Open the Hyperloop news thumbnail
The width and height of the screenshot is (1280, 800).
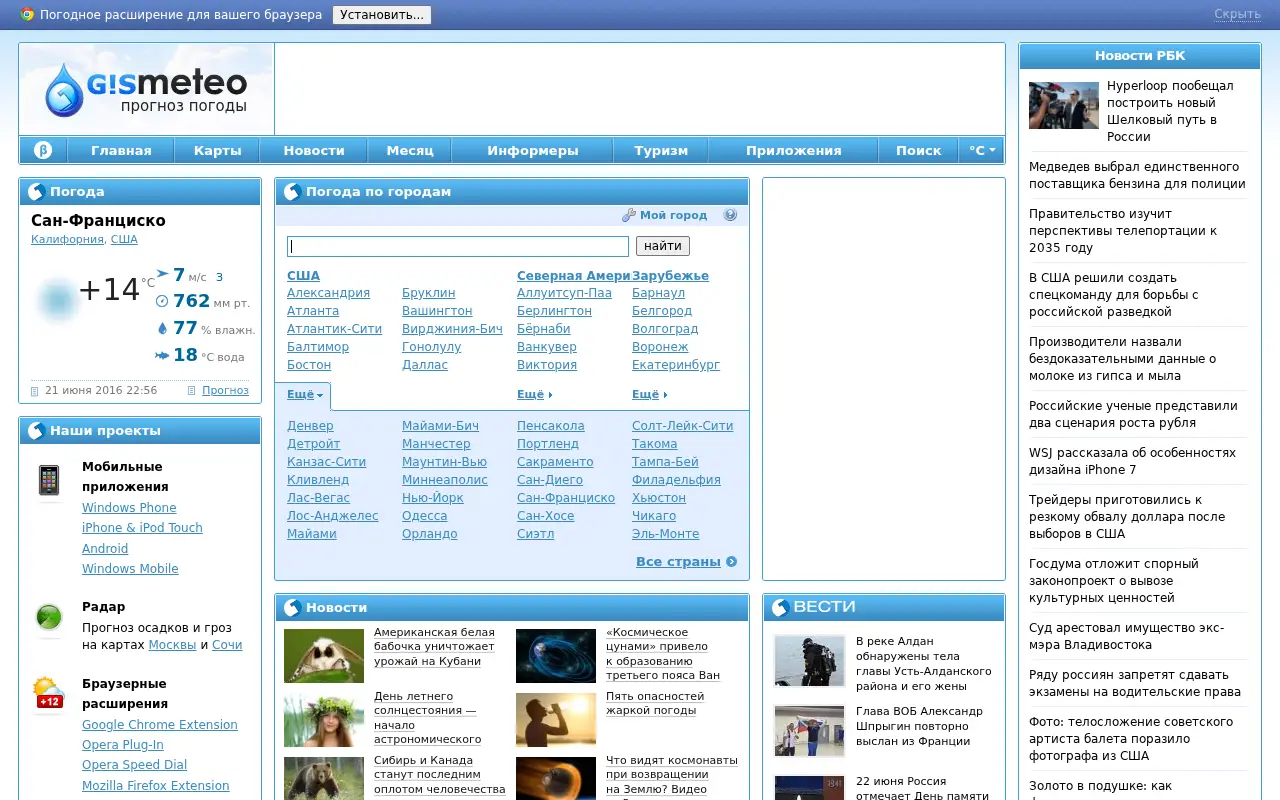[x=1064, y=105]
